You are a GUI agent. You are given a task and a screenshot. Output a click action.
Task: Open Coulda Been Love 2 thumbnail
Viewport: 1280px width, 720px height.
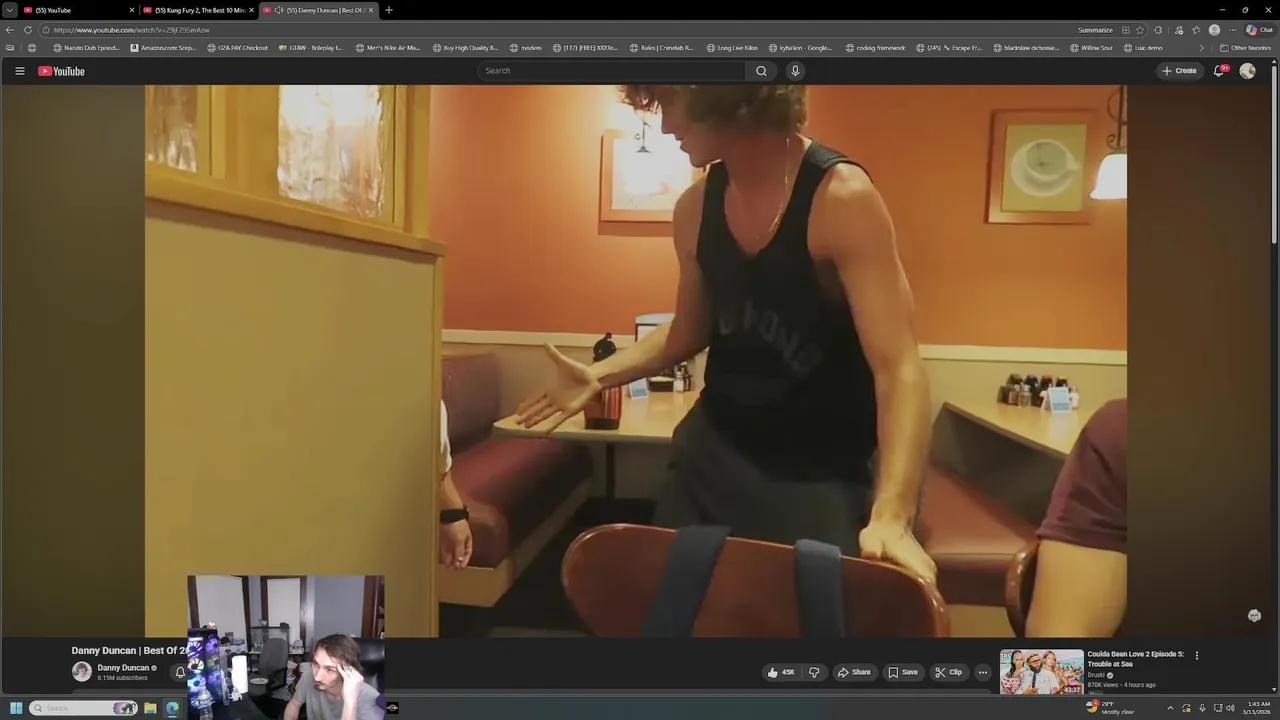coord(1041,672)
